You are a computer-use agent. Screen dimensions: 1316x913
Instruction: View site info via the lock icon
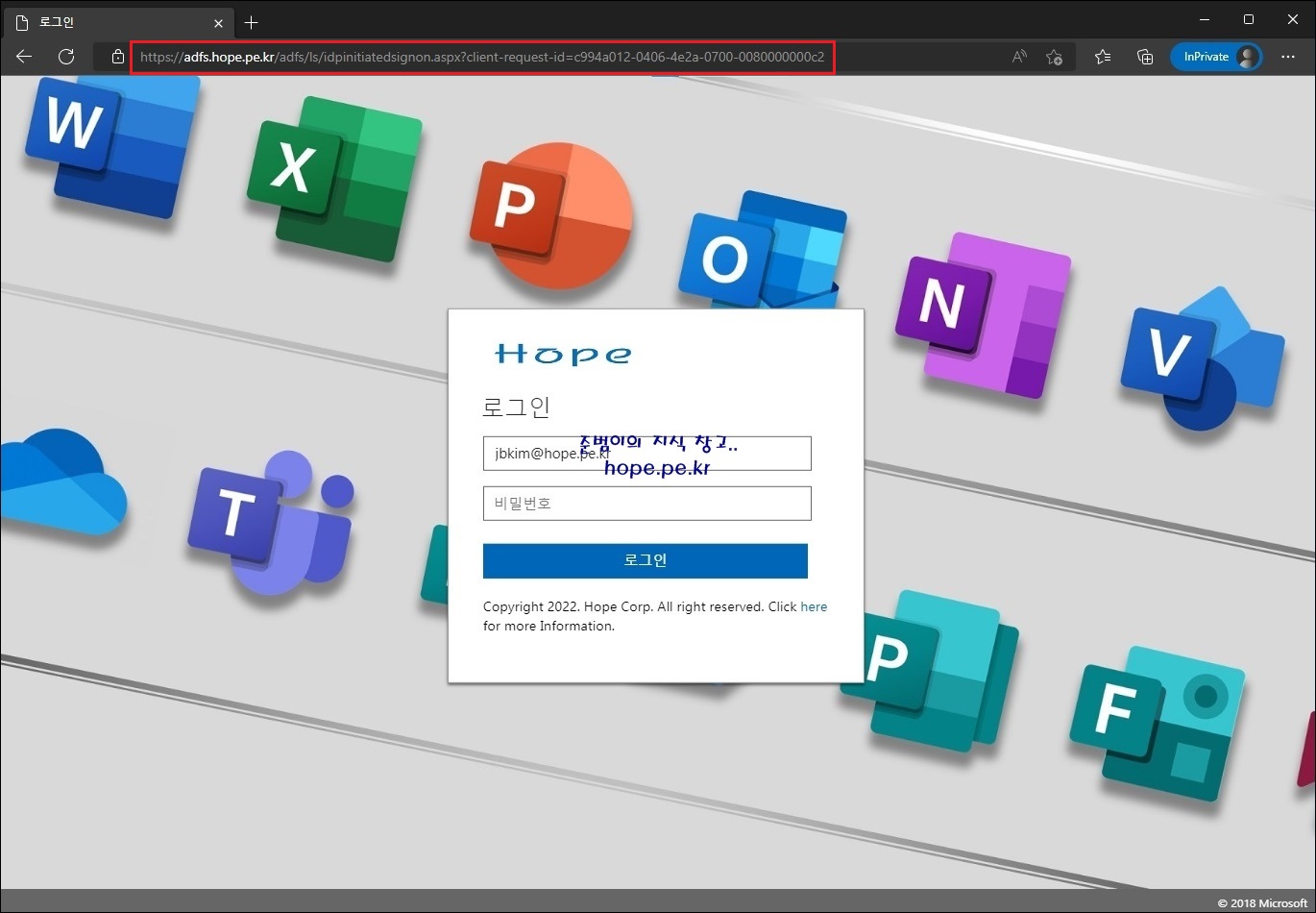tap(117, 57)
